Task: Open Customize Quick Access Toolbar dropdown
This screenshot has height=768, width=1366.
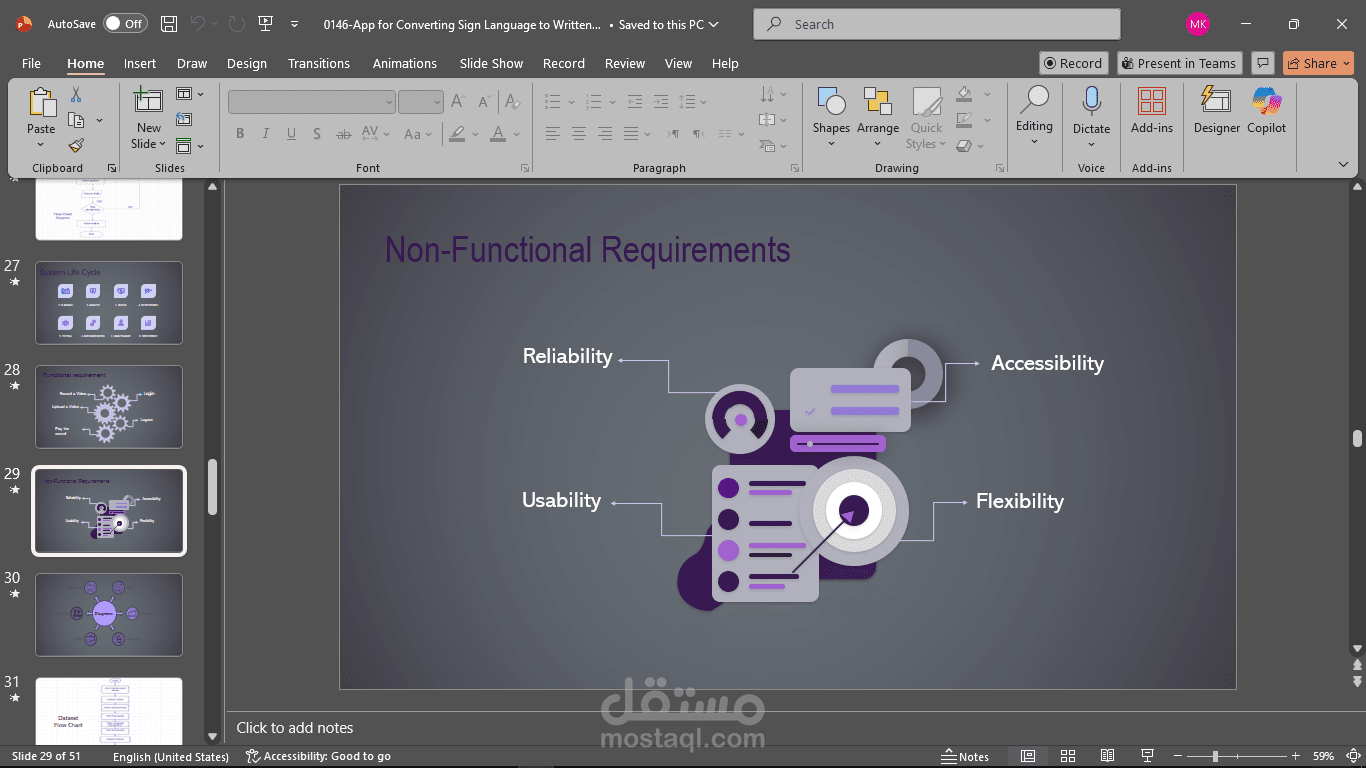Action: [294, 24]
